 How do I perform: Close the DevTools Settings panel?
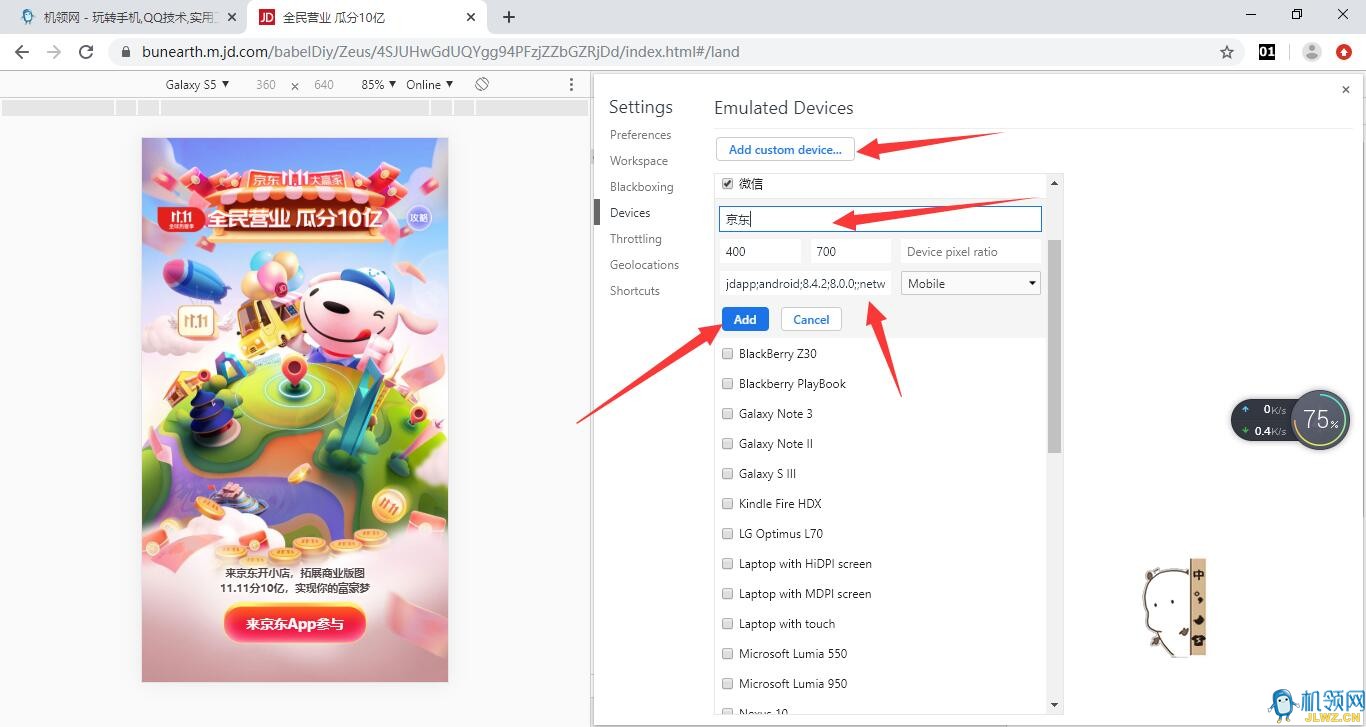(1345, 90)
